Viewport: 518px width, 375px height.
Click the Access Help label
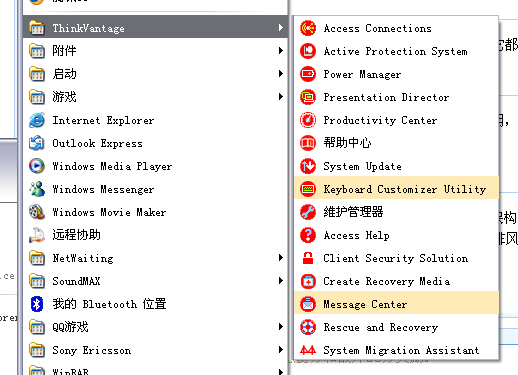[x=356, y=235]
